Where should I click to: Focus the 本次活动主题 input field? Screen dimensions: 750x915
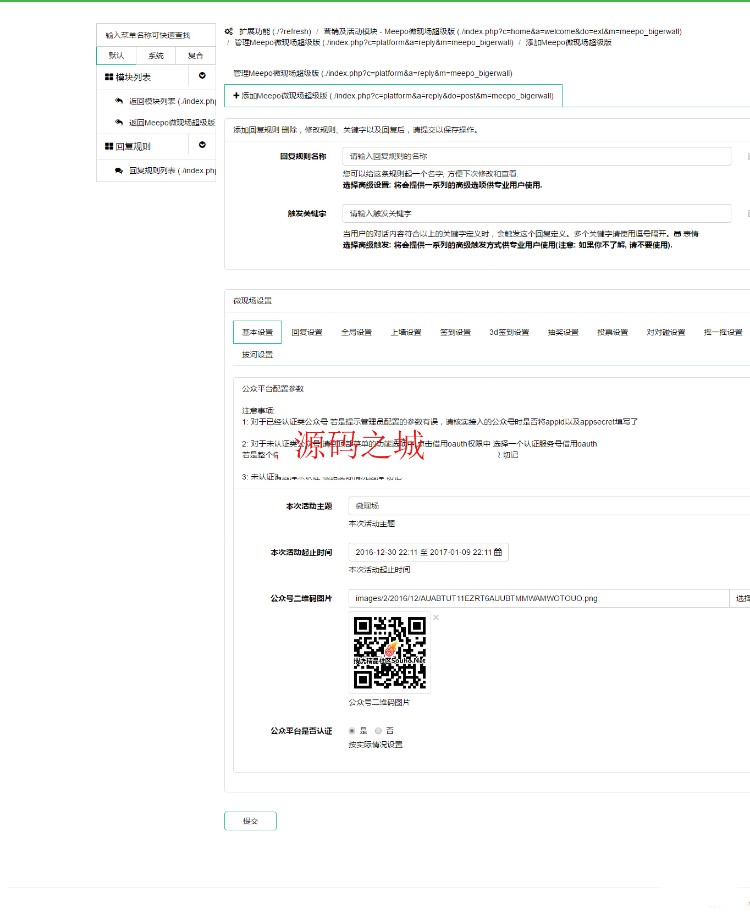coord(549,506)
